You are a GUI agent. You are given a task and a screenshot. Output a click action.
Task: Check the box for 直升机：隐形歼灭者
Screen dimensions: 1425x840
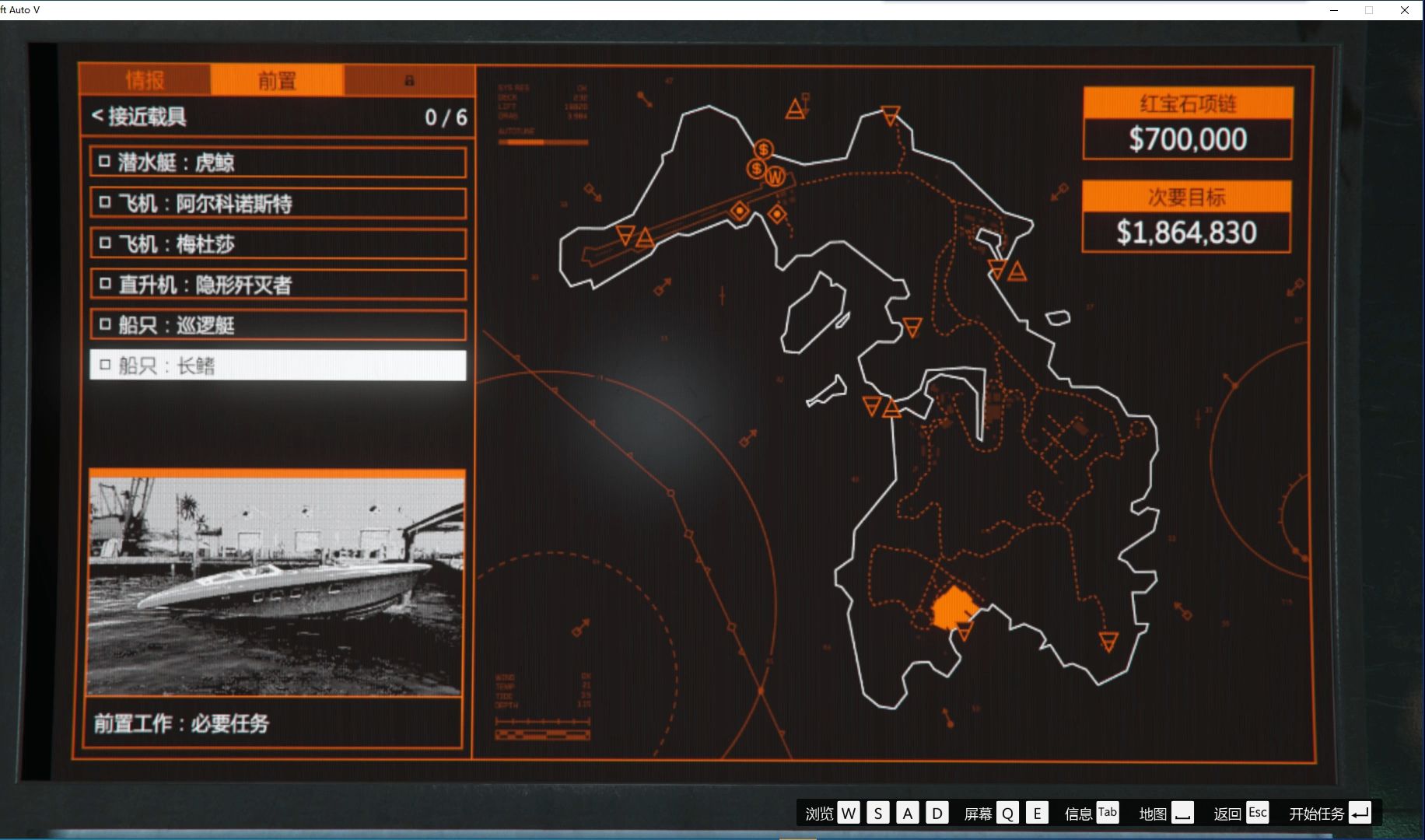[x=104, y=283]
